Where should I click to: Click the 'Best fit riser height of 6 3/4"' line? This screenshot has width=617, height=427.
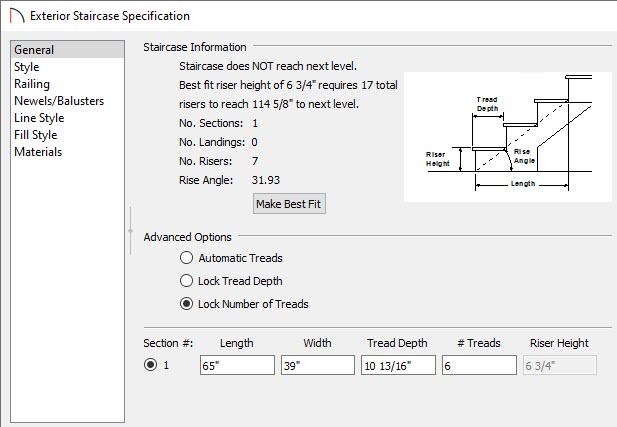pyautogui.click(x=288, y=85)
